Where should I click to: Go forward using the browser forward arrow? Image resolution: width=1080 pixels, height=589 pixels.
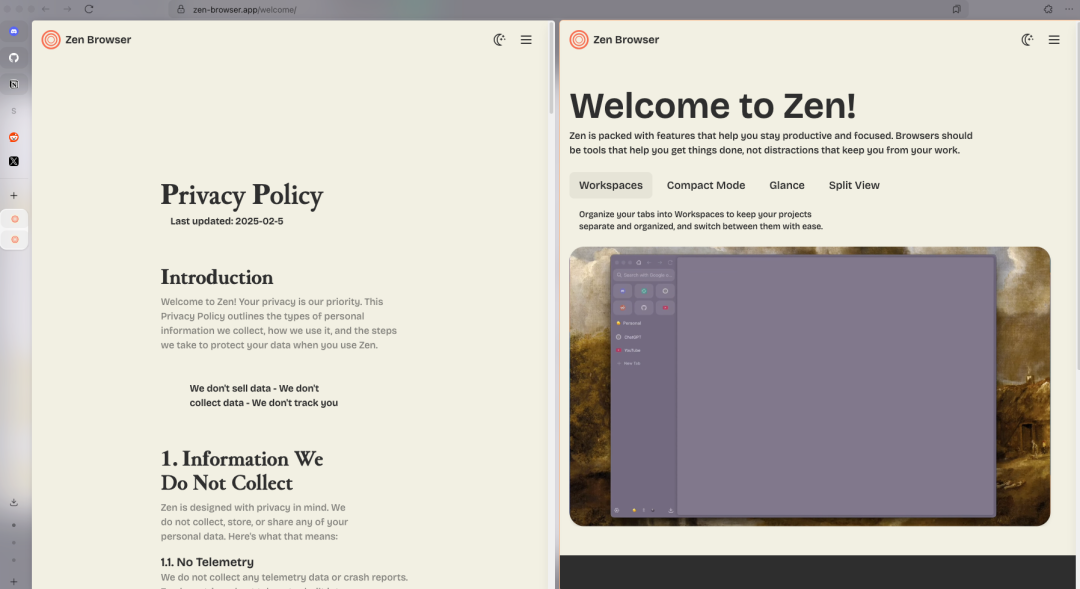tap(68, 9)
